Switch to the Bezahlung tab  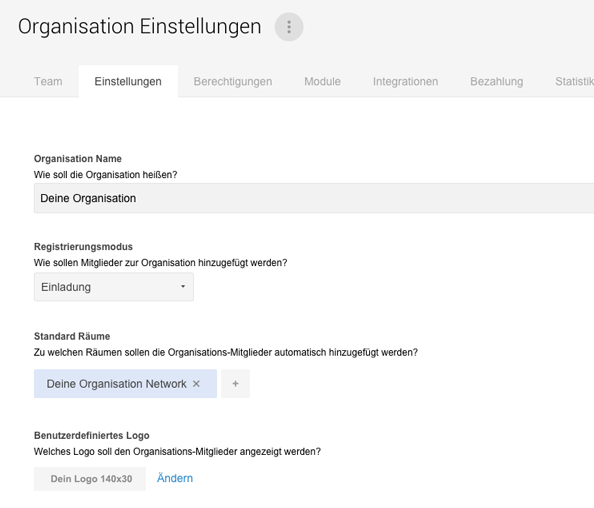tap(497, 81)
